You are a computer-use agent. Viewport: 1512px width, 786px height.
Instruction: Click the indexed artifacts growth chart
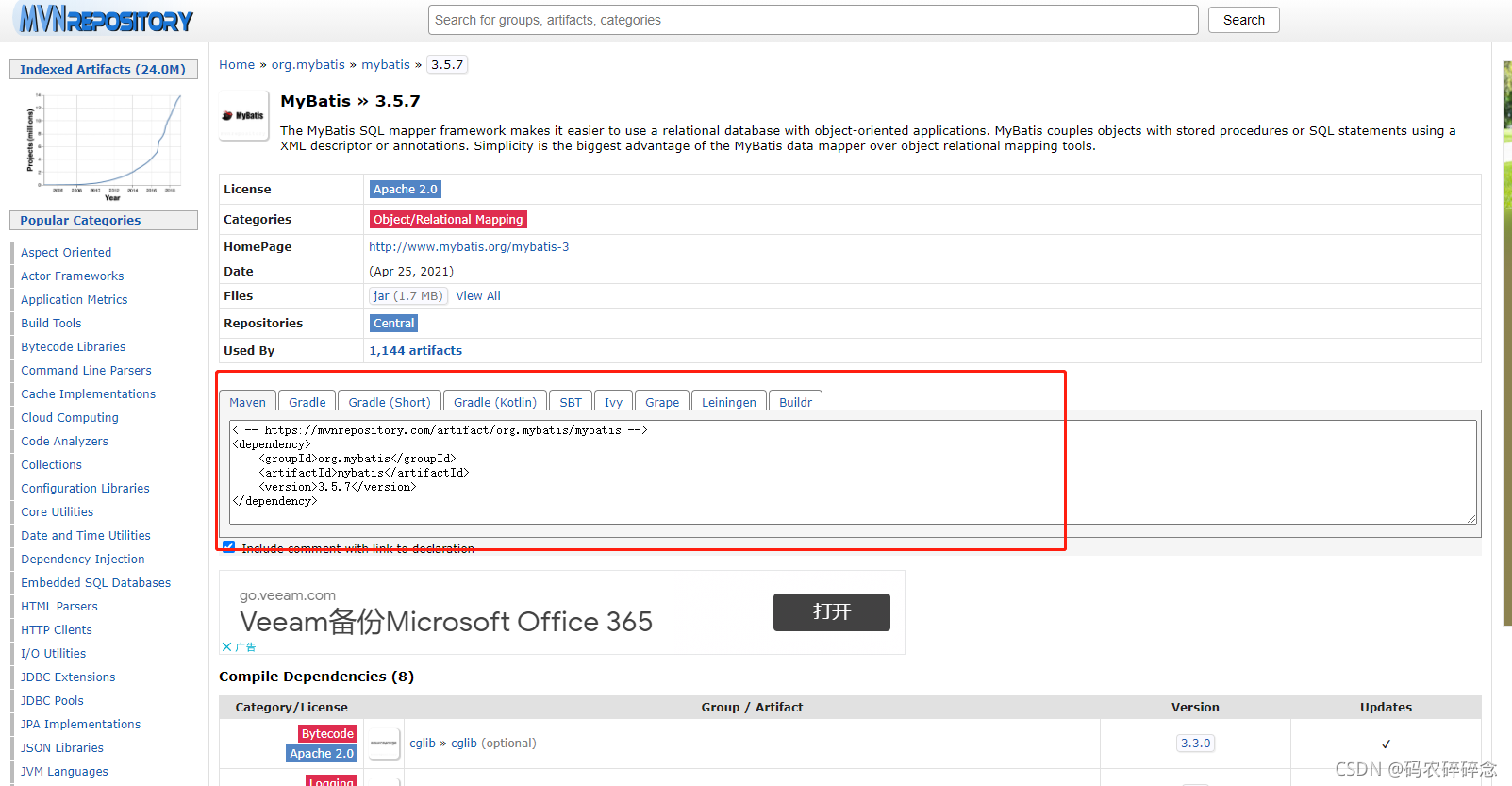[x=104, y=146]
